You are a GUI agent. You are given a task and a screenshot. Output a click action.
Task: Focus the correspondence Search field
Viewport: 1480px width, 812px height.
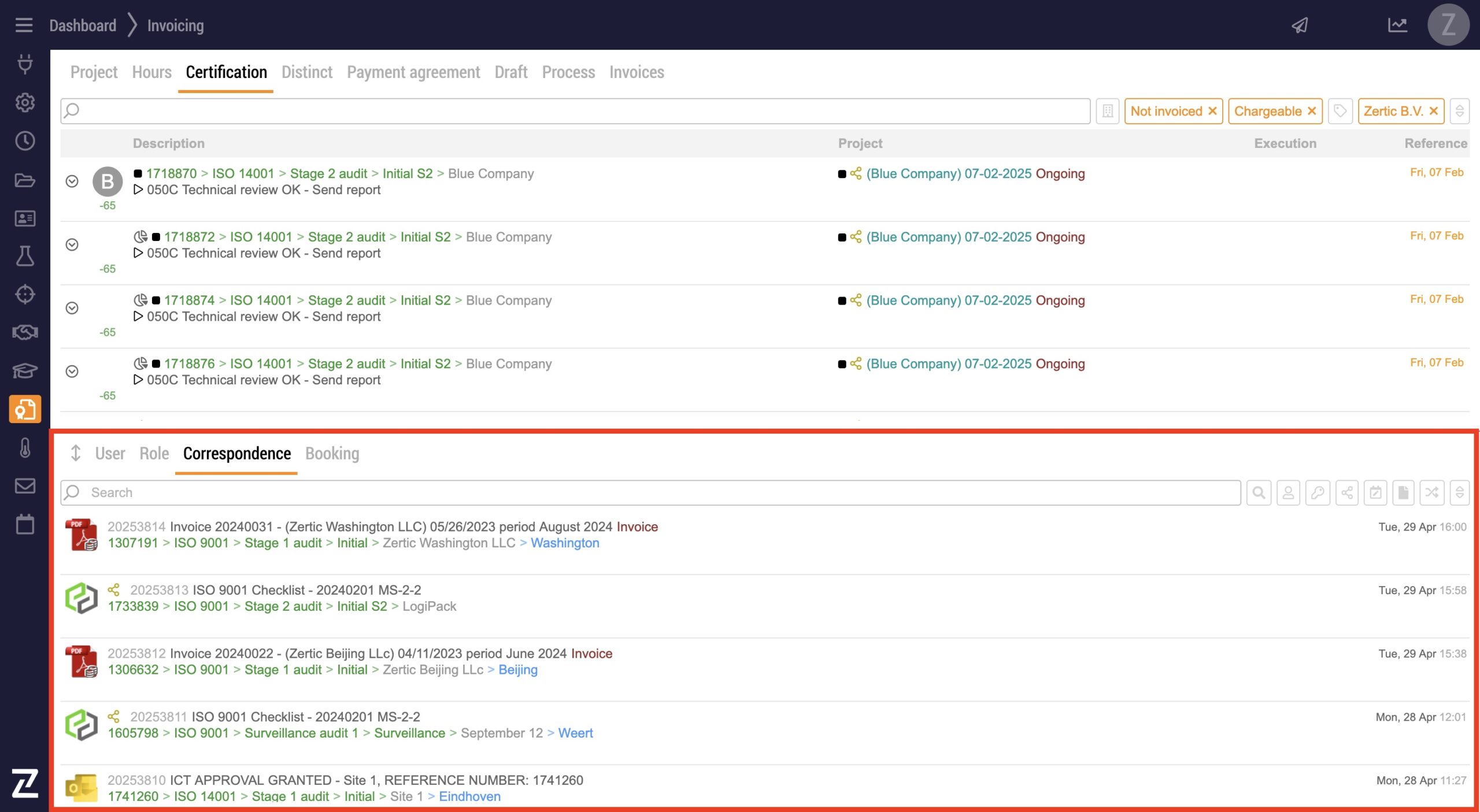[x=659, y=492]
